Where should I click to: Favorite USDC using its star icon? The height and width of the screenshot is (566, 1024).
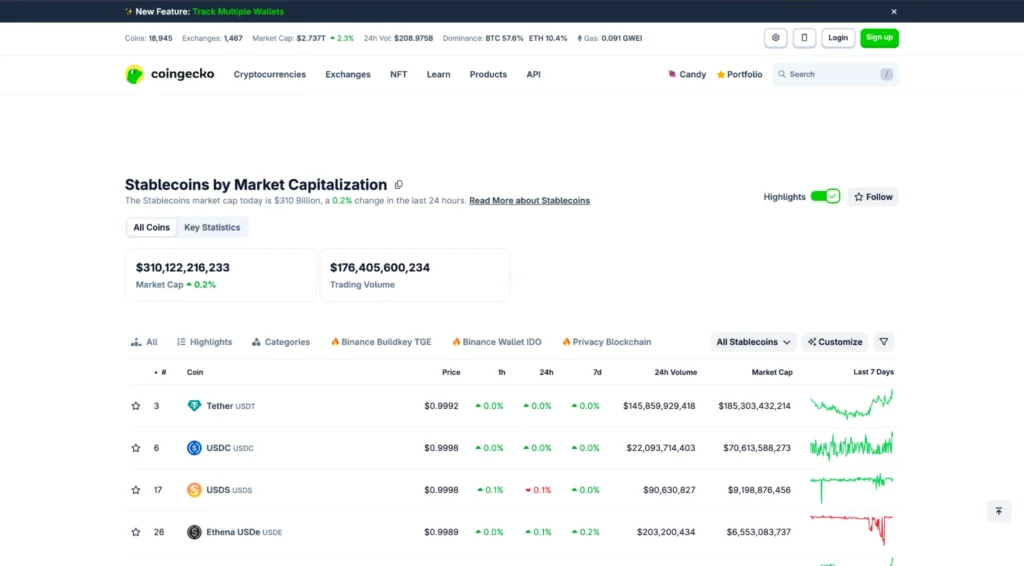point(136,448)
